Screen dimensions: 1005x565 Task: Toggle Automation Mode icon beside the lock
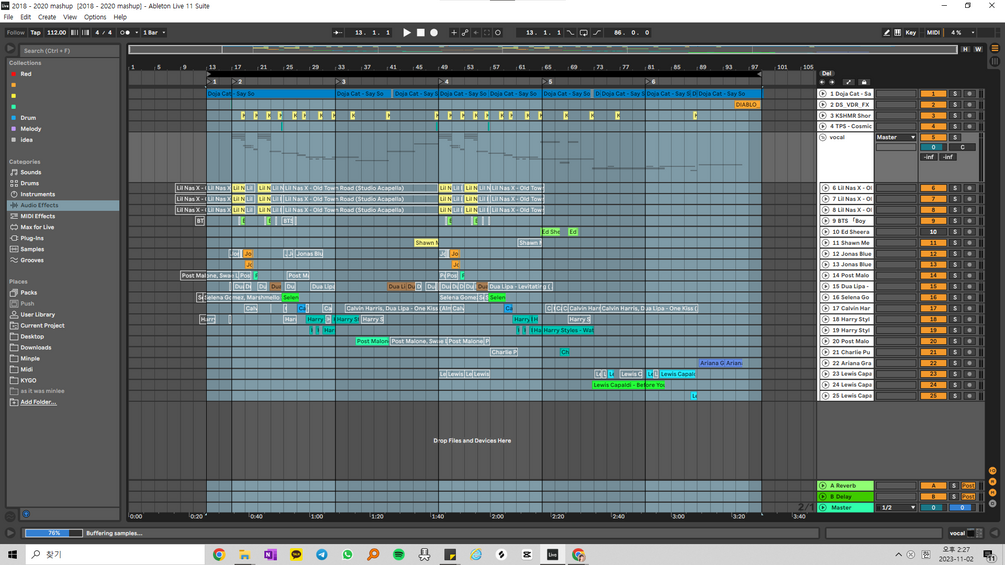[x=849, y=82]
